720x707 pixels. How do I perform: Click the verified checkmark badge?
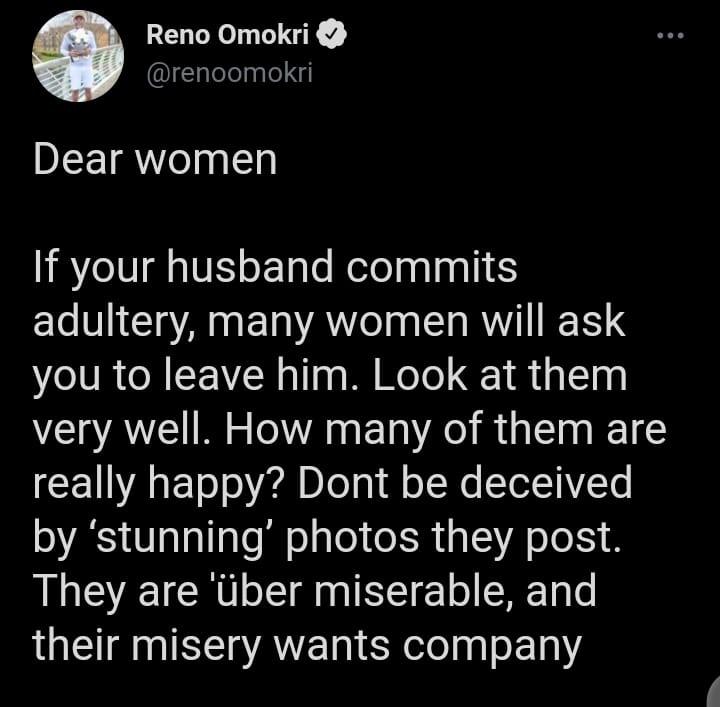click(x=332, y=34)
